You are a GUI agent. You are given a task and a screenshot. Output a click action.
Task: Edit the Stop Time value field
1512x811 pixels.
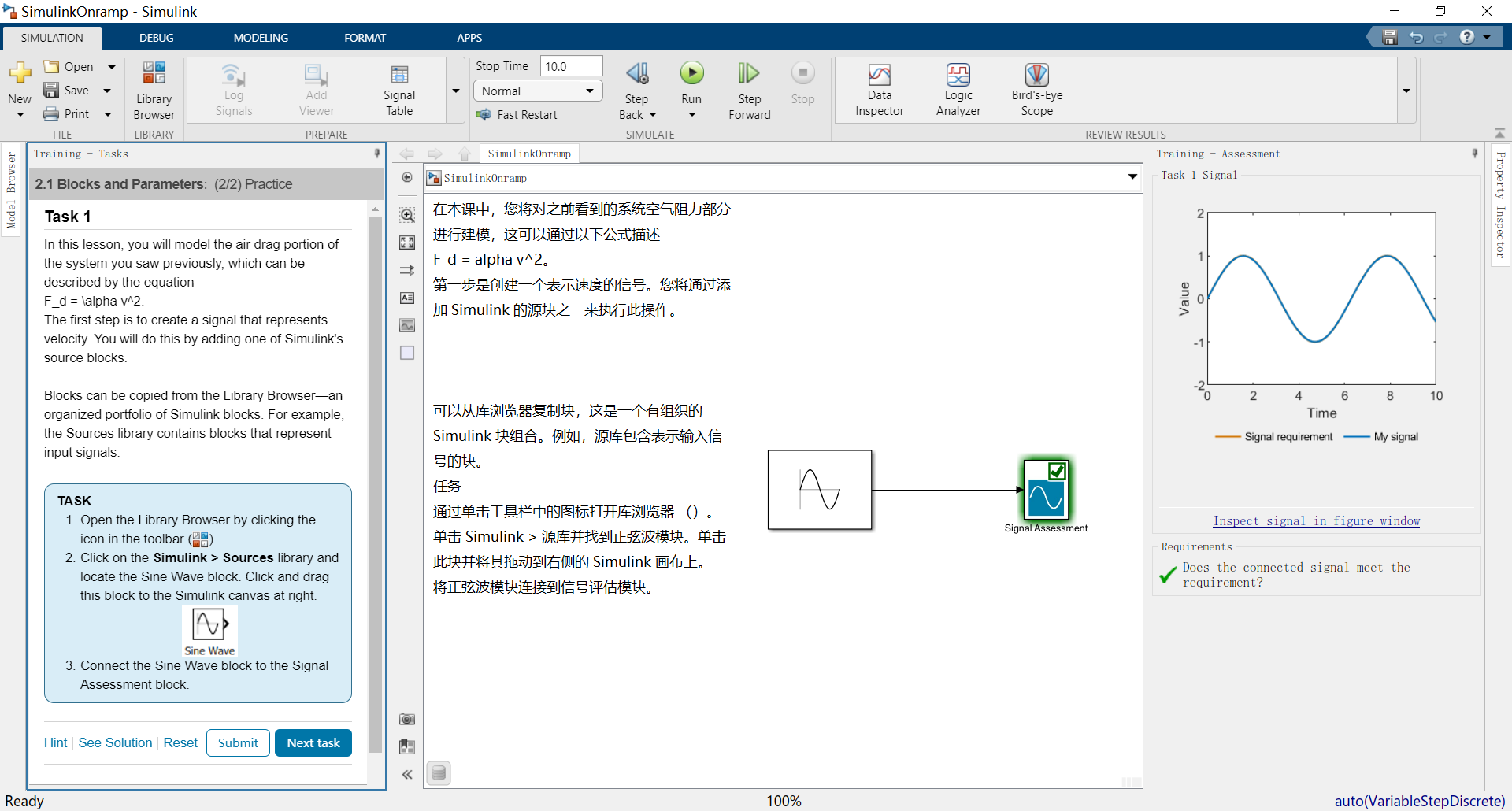point(570,65)
